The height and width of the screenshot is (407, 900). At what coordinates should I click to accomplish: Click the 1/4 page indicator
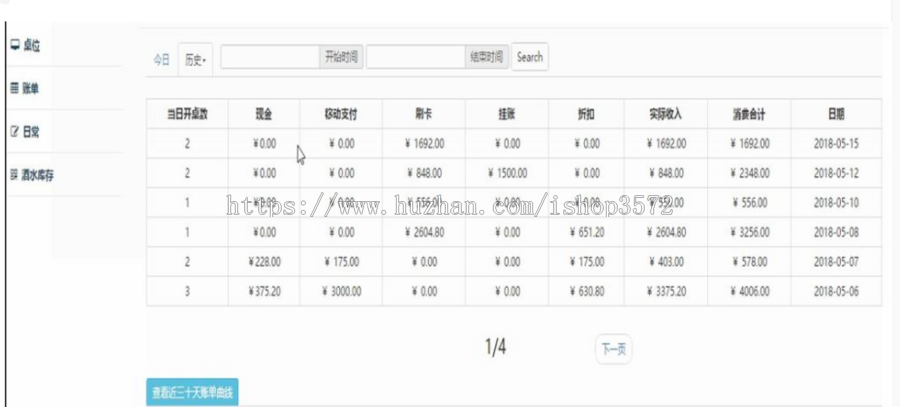pyautogui.click(x=495, y=346)
